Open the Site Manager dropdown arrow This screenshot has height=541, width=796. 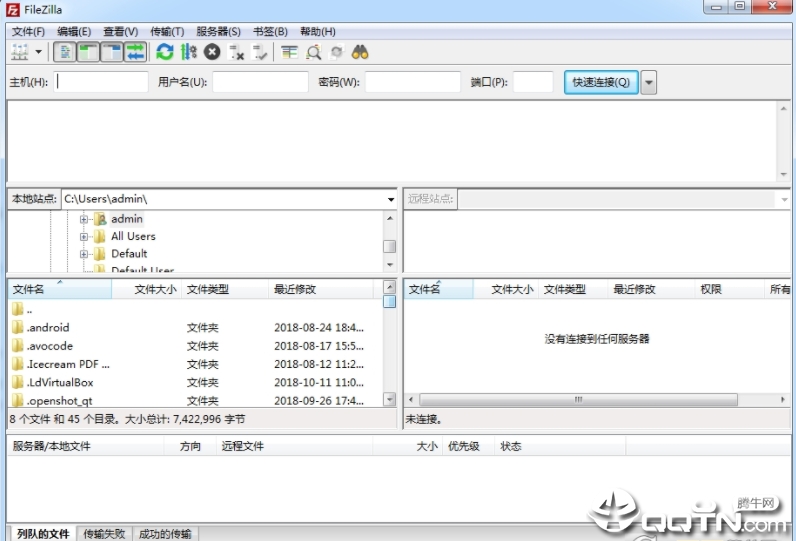pos(39,52)
